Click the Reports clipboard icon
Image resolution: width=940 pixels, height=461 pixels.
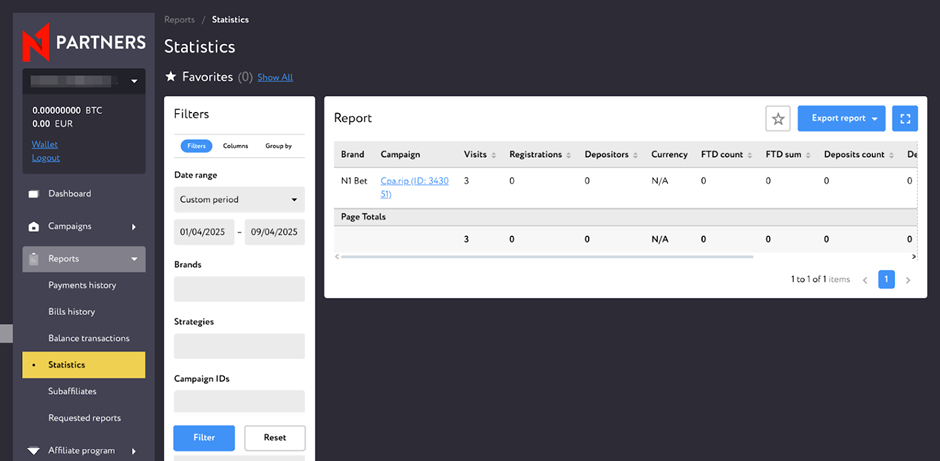[33, 259]
